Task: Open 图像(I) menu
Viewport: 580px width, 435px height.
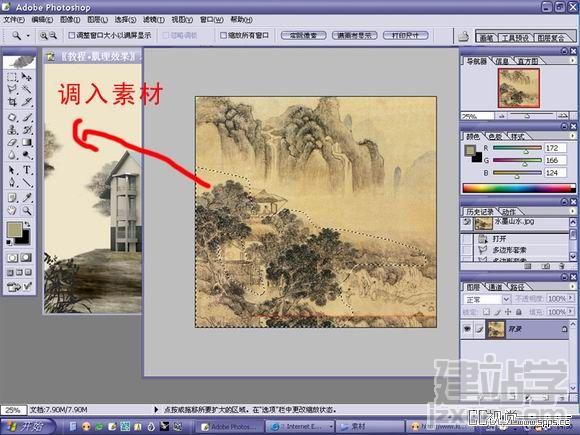Action: click(x=70, y=20)
